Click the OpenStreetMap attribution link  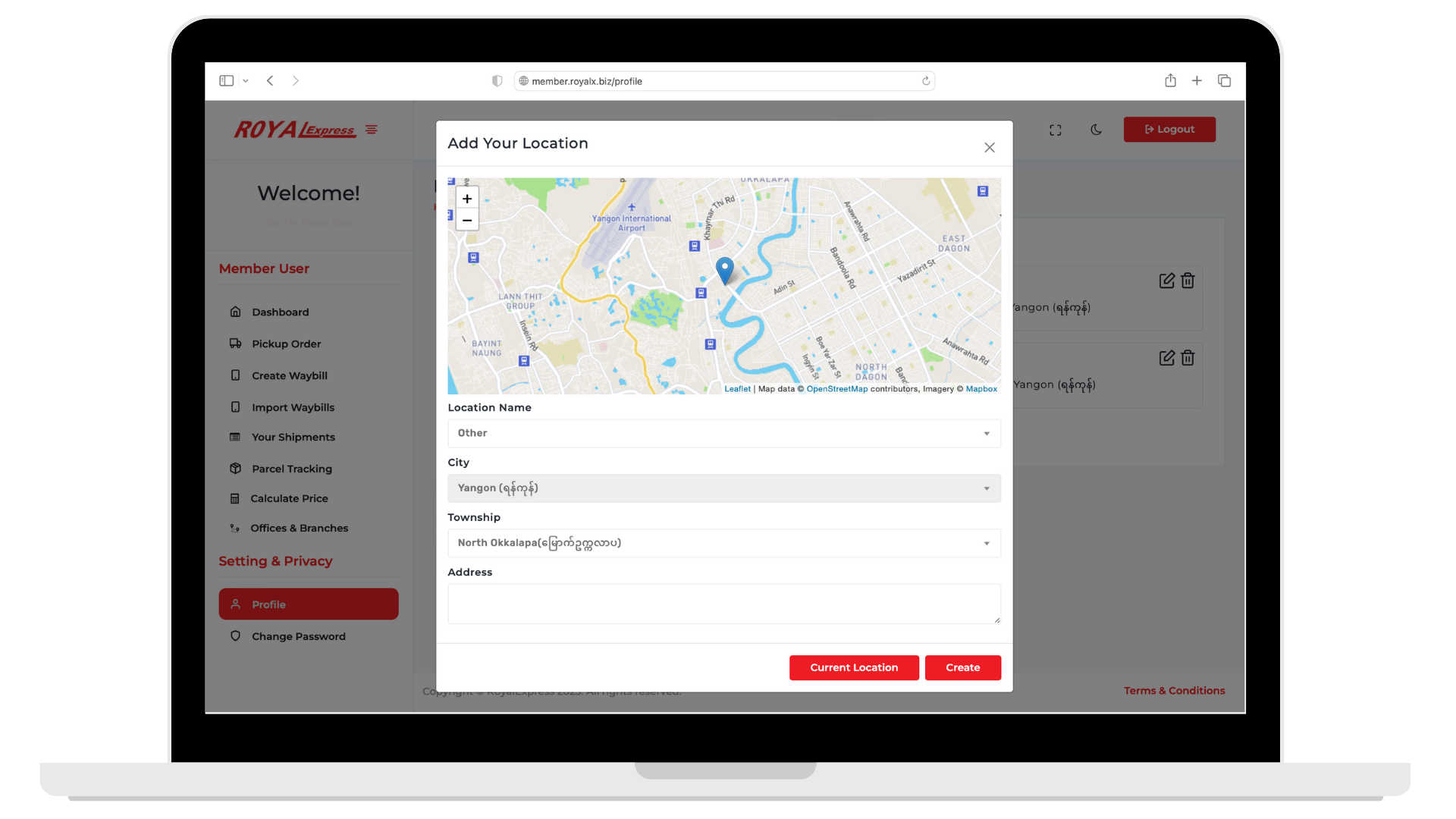tap(837, 389)
